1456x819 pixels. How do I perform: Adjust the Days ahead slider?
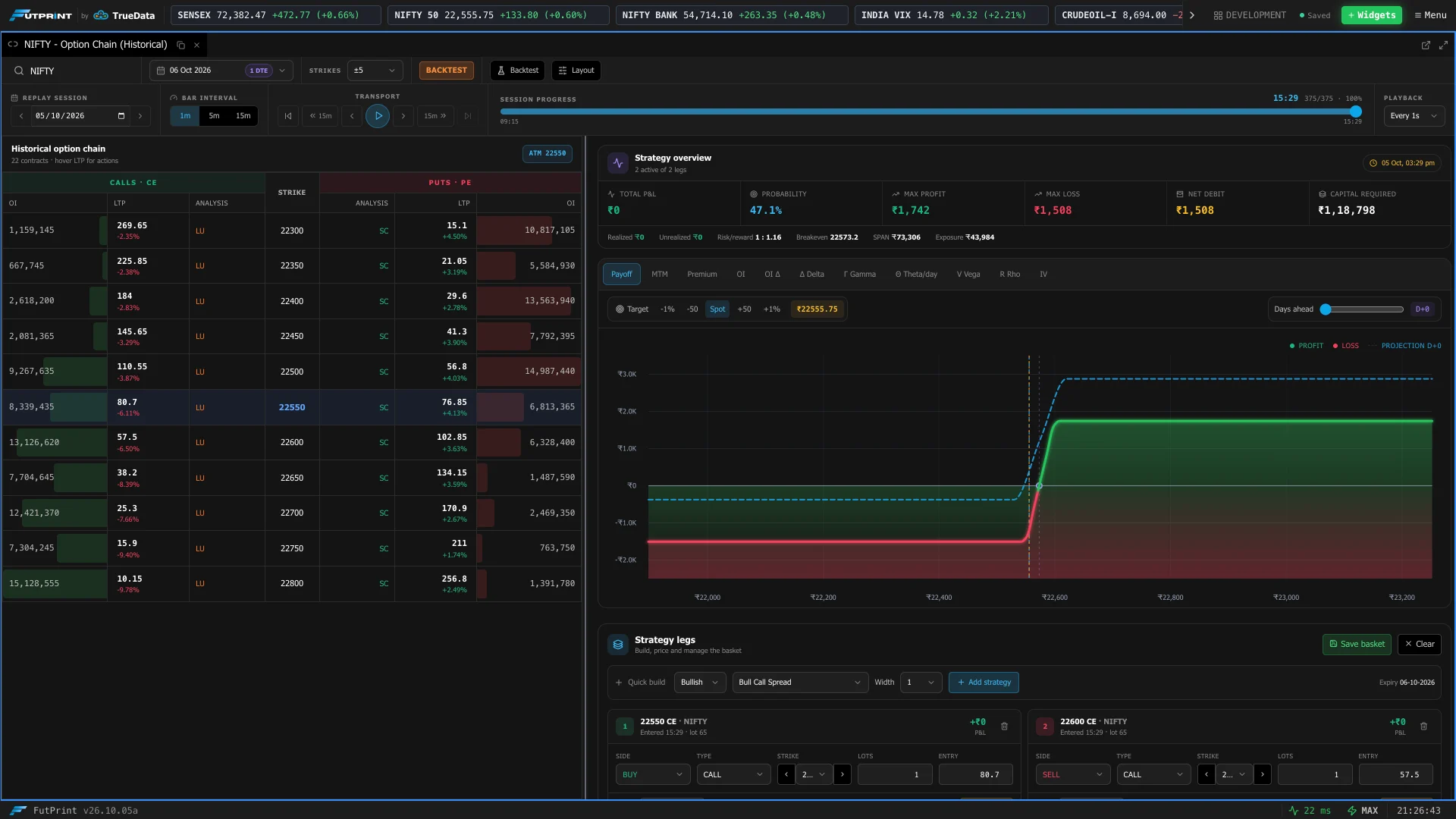[x=1363, y=309]
